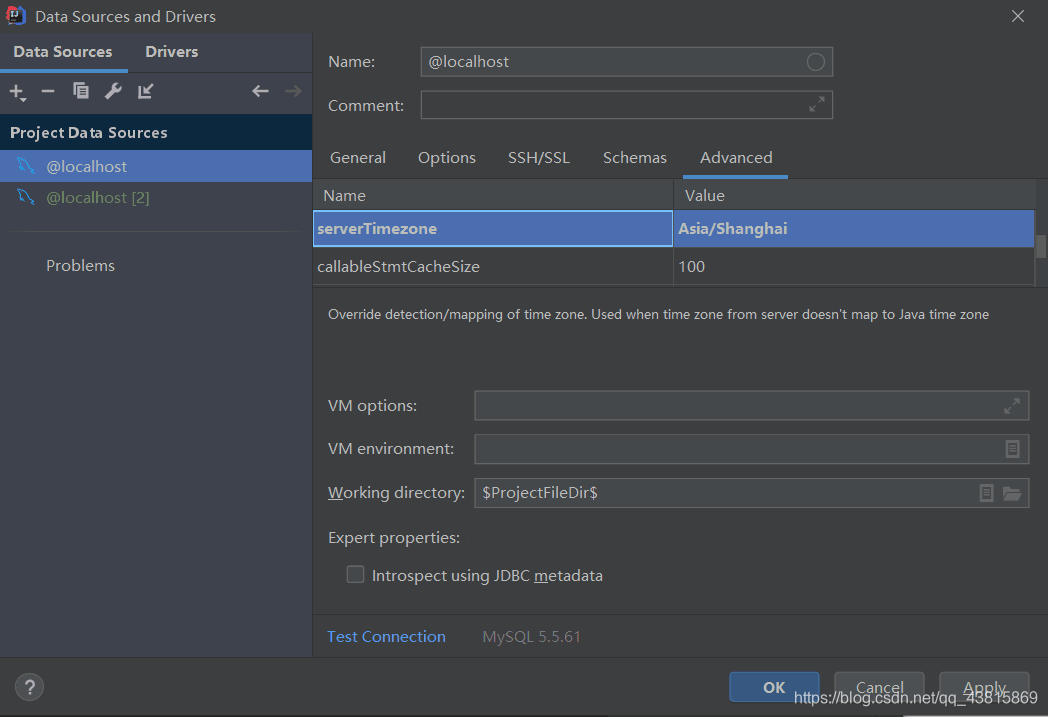Open help with the question mark button
Screen dimensions: 1048x717
coord(29,687)
